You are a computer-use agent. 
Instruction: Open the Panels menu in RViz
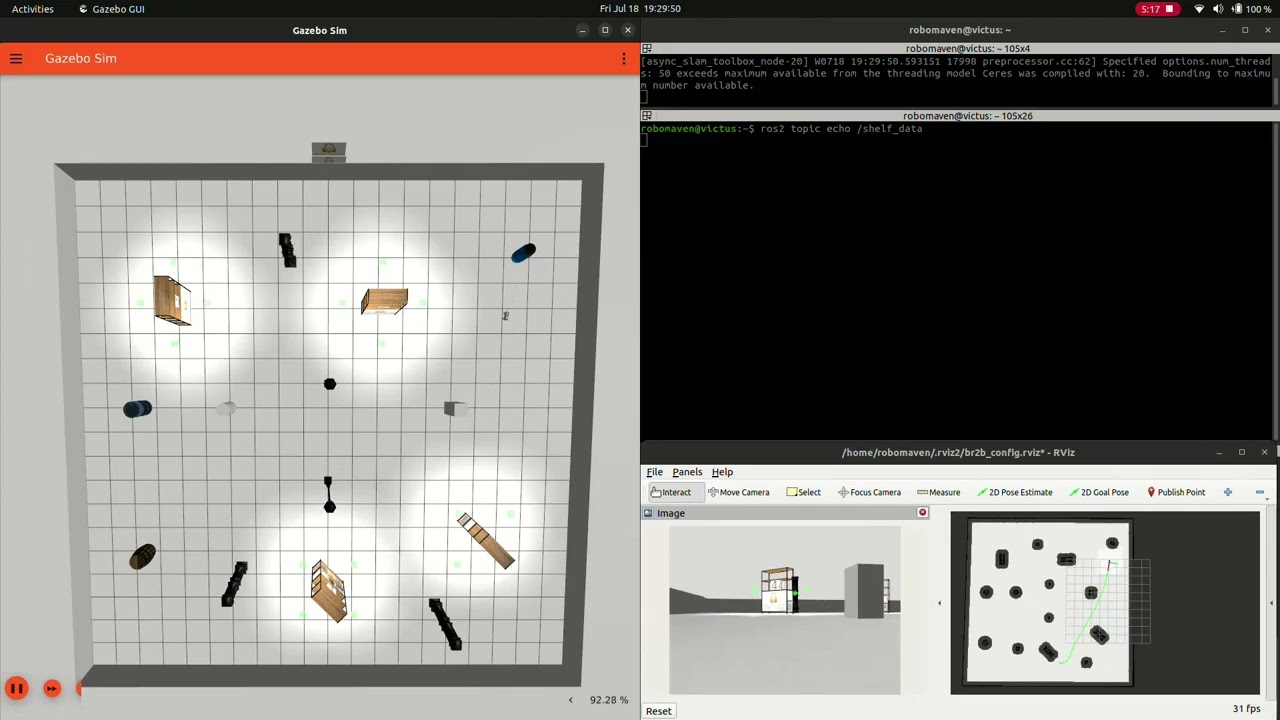[687, 472]
